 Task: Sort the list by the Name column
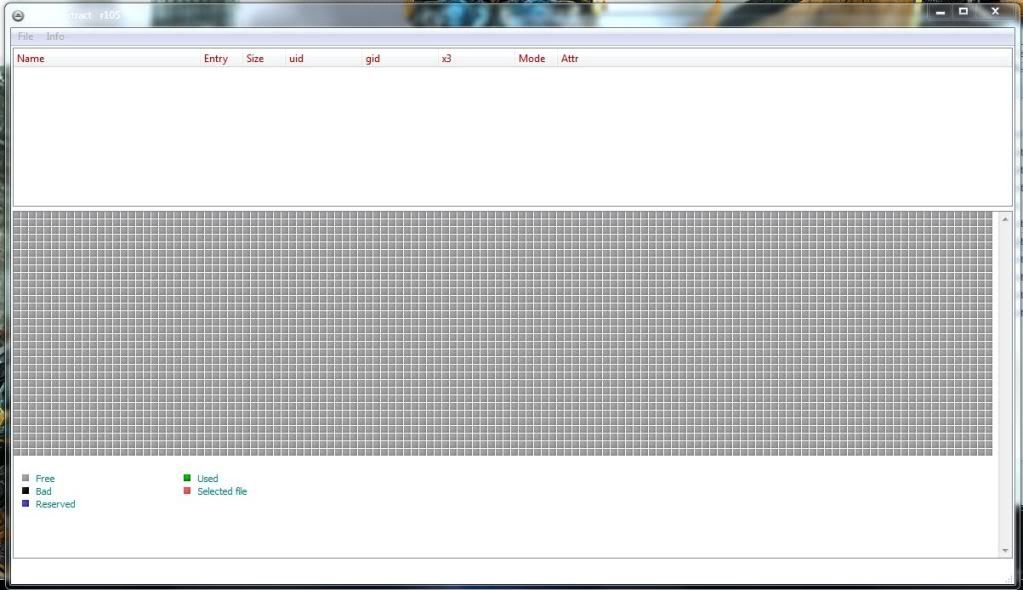pyautogui.click(x=31, y=59)
